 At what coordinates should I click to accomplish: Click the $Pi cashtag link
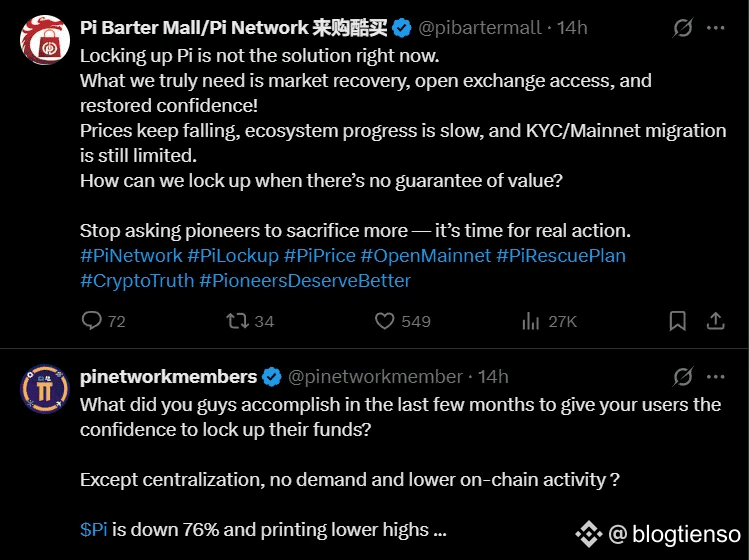click(x=94, y=529)
